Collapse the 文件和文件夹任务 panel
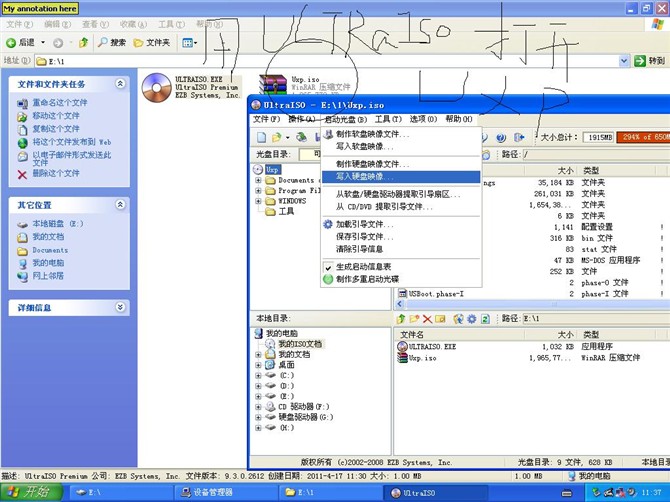 click(x=120, y=84)
